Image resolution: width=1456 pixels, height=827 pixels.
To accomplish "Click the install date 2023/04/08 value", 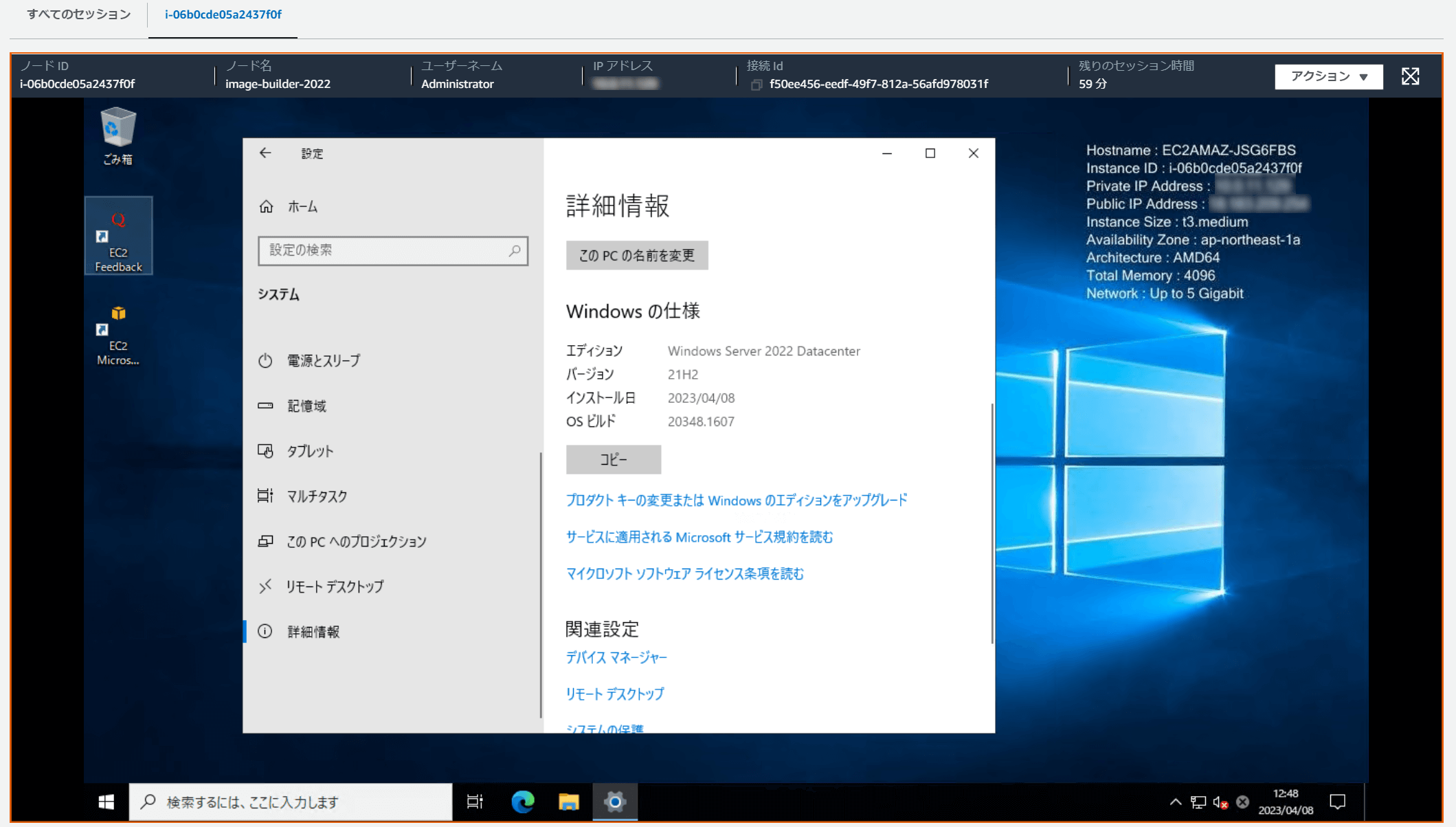I will 701,399.
